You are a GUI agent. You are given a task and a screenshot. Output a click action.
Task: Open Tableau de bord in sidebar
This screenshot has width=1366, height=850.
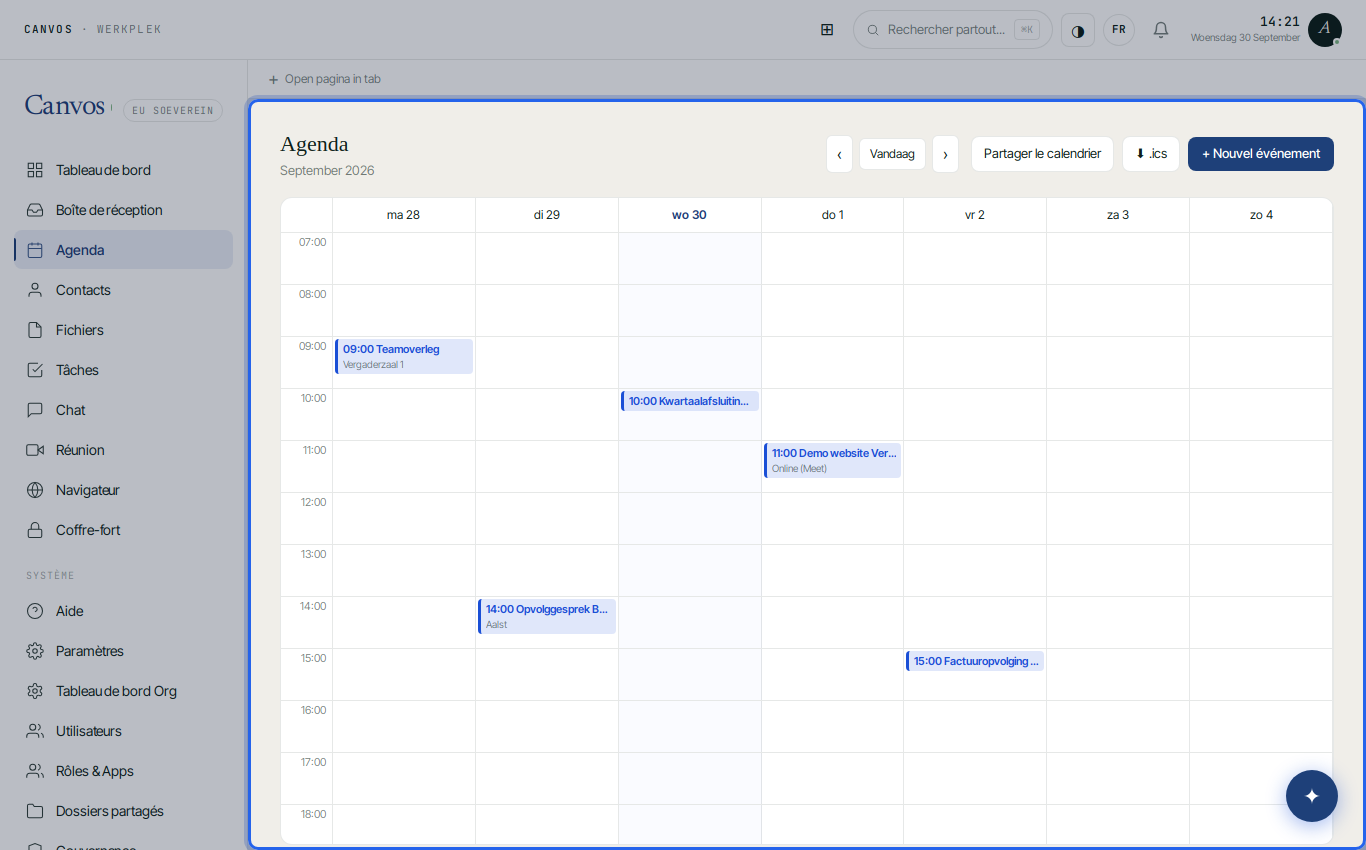pos(123,170)
